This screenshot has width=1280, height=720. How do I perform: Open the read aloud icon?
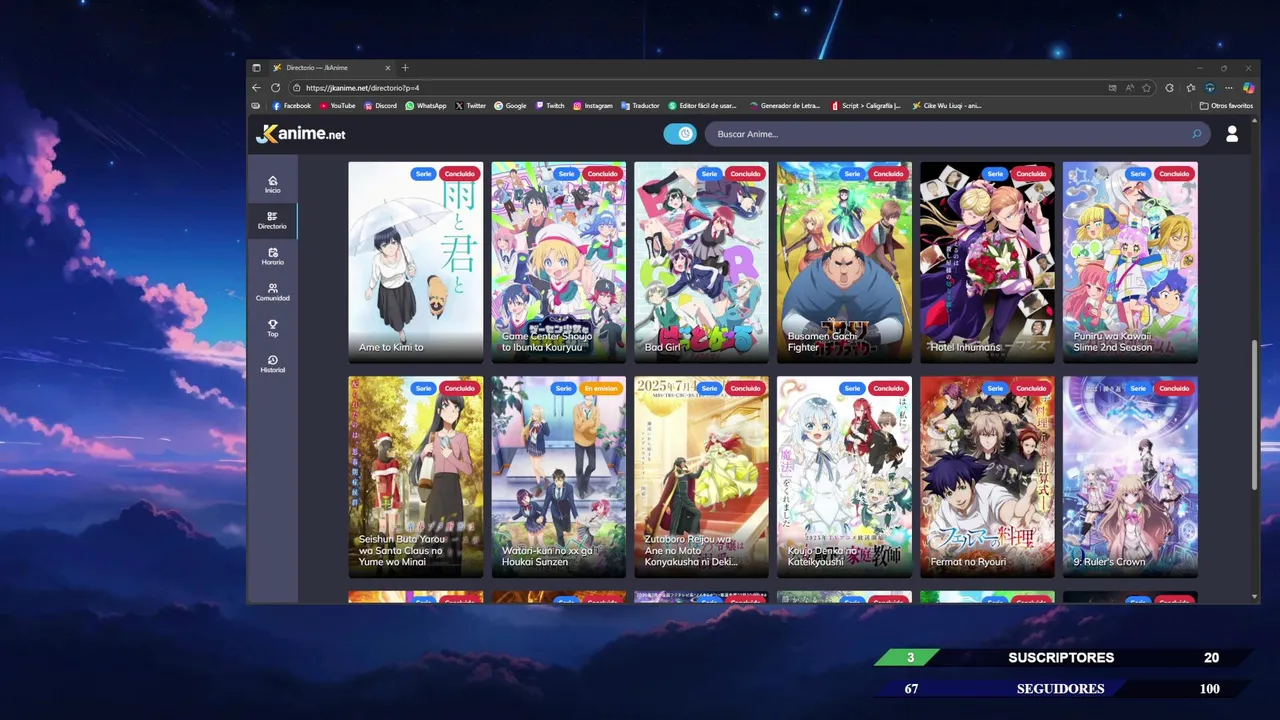[x=1129, y=88]
